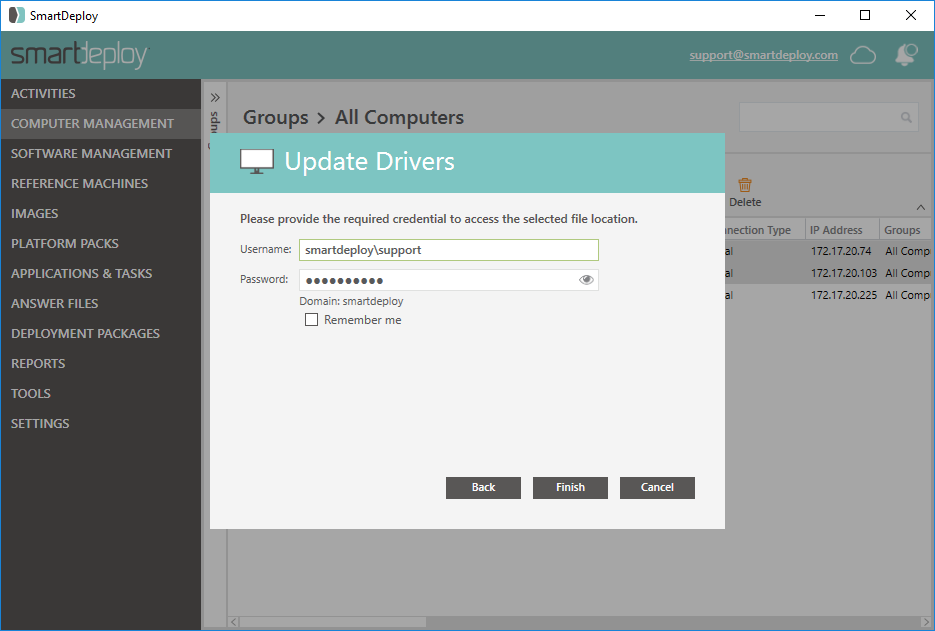Open the cloud icon in the header

pos(862,55)
